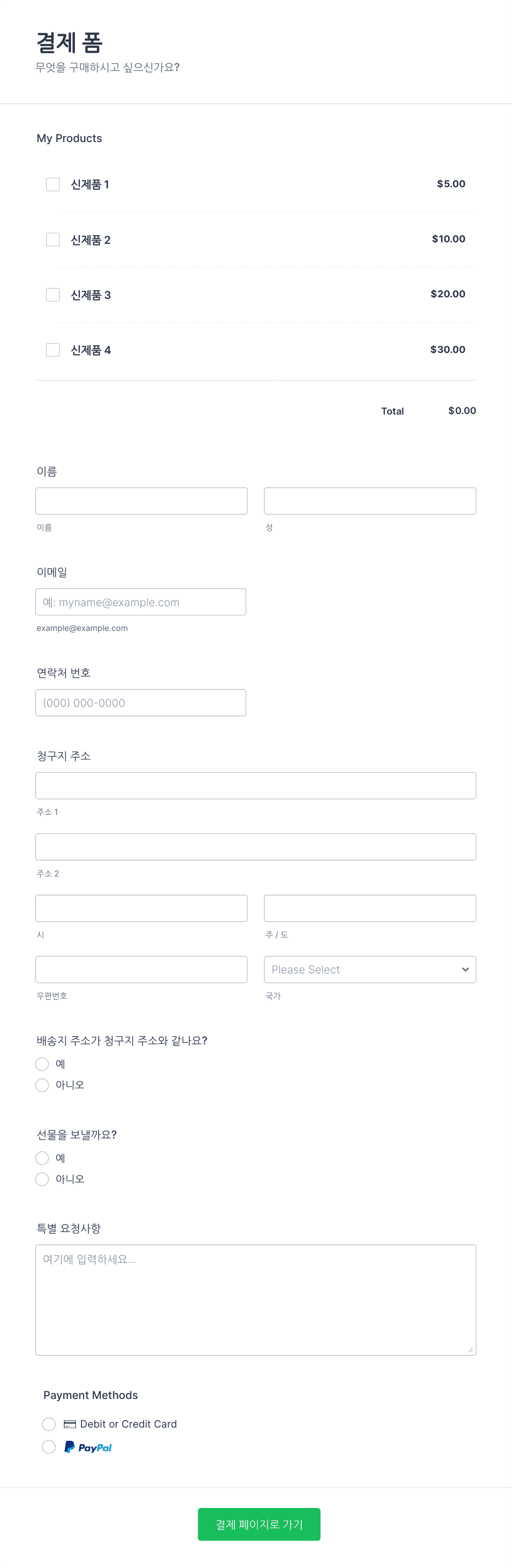Check the 신제품 2 product checkbox

(52, 239)
